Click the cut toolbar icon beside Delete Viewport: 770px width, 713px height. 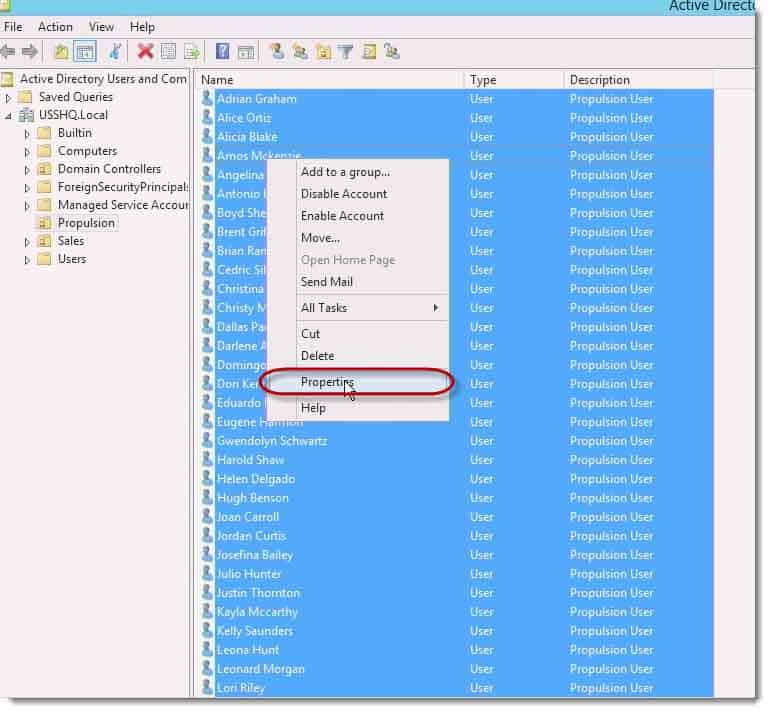click(115, 52)
